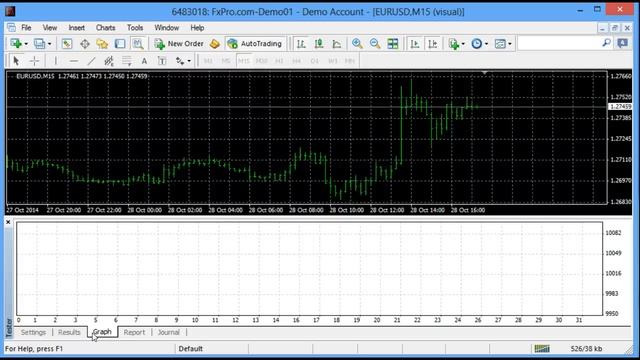Open the Profiles dropdown arrow
640x360 pixels.
click(x=50, y=44)
